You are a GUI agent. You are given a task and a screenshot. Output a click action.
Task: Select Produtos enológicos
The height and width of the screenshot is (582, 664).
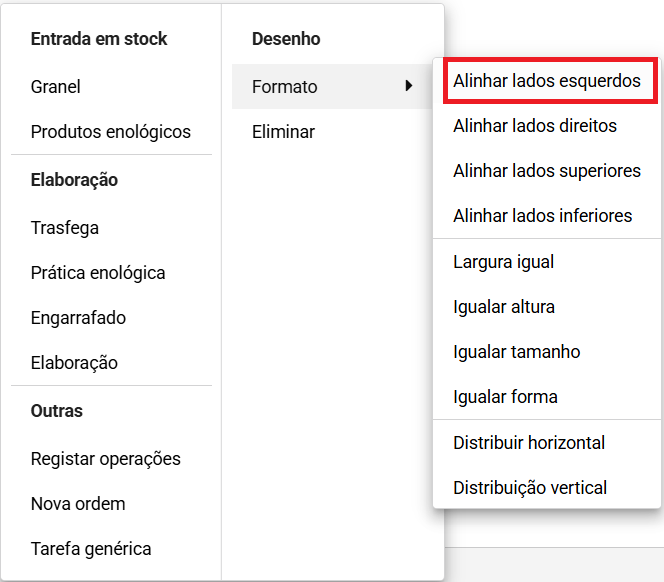pos(111,131)
